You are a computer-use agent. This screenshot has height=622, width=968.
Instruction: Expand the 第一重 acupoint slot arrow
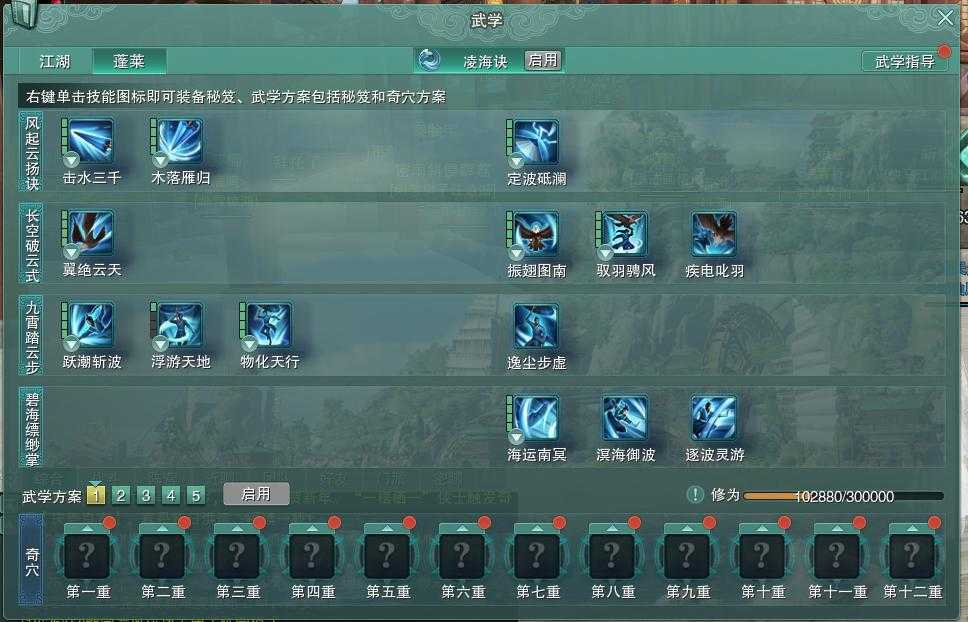pos(87,529)
